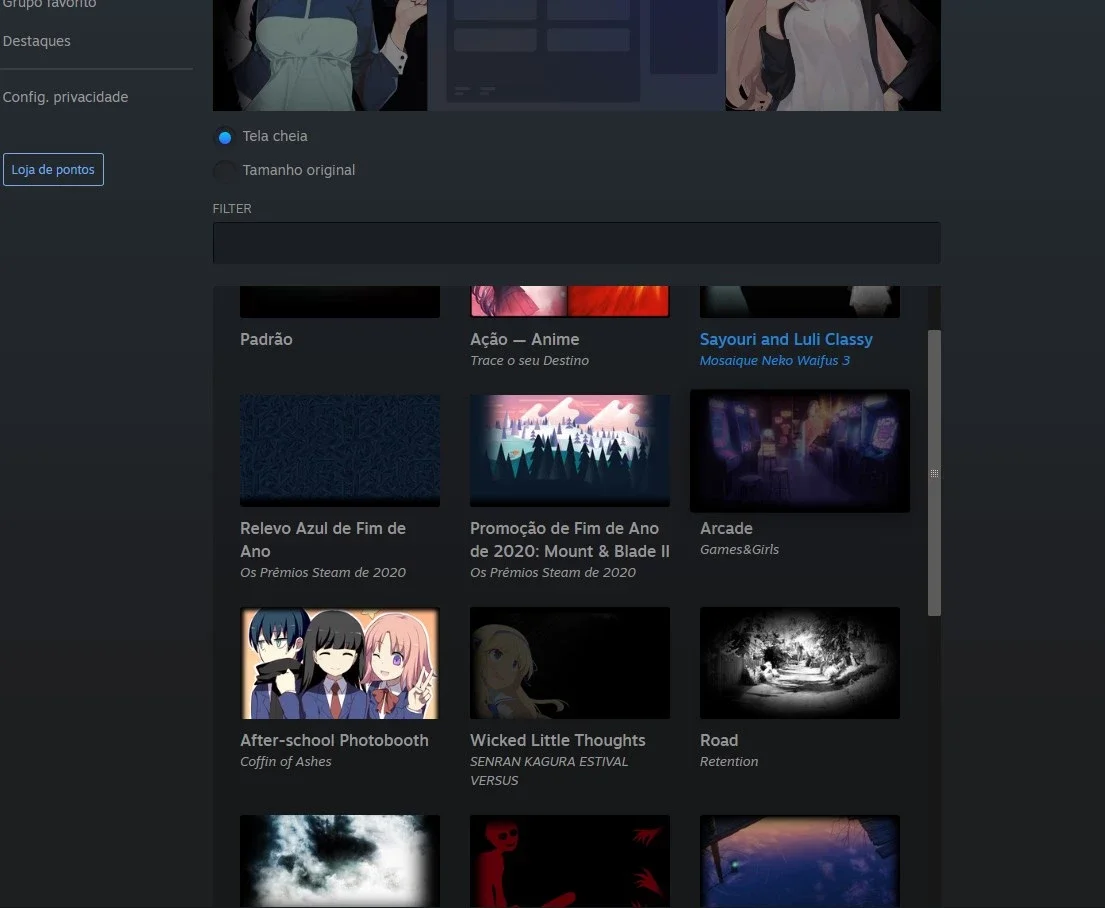The image size is (1105, 908).
Task: Choose the Mount & Blade II snowy forest thumbnail
Action: [570, 450]
